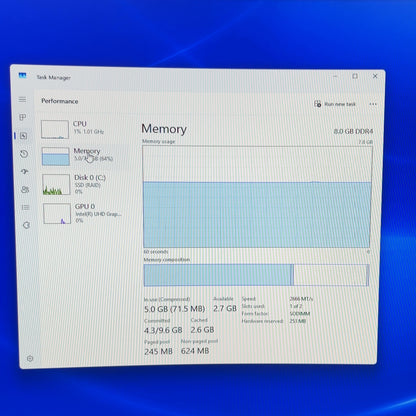Viewport: 416px width, 416px height.
Task: Open the App history page icon
Action: pos(24,154)
